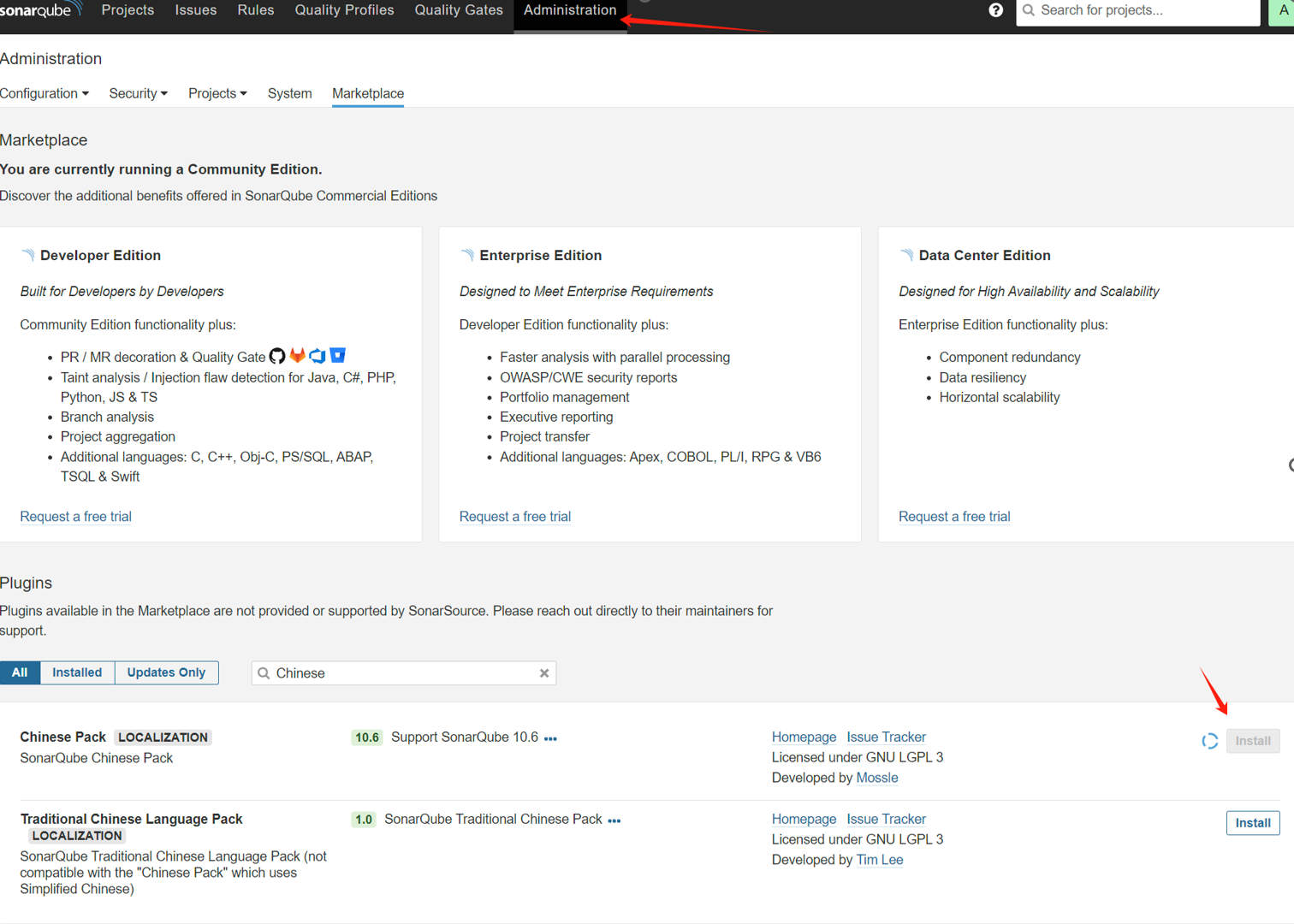Open developer Tim Lee link
Image resolution: width=1294 pixels, height=924 pixels.
[x=880, y=861]
